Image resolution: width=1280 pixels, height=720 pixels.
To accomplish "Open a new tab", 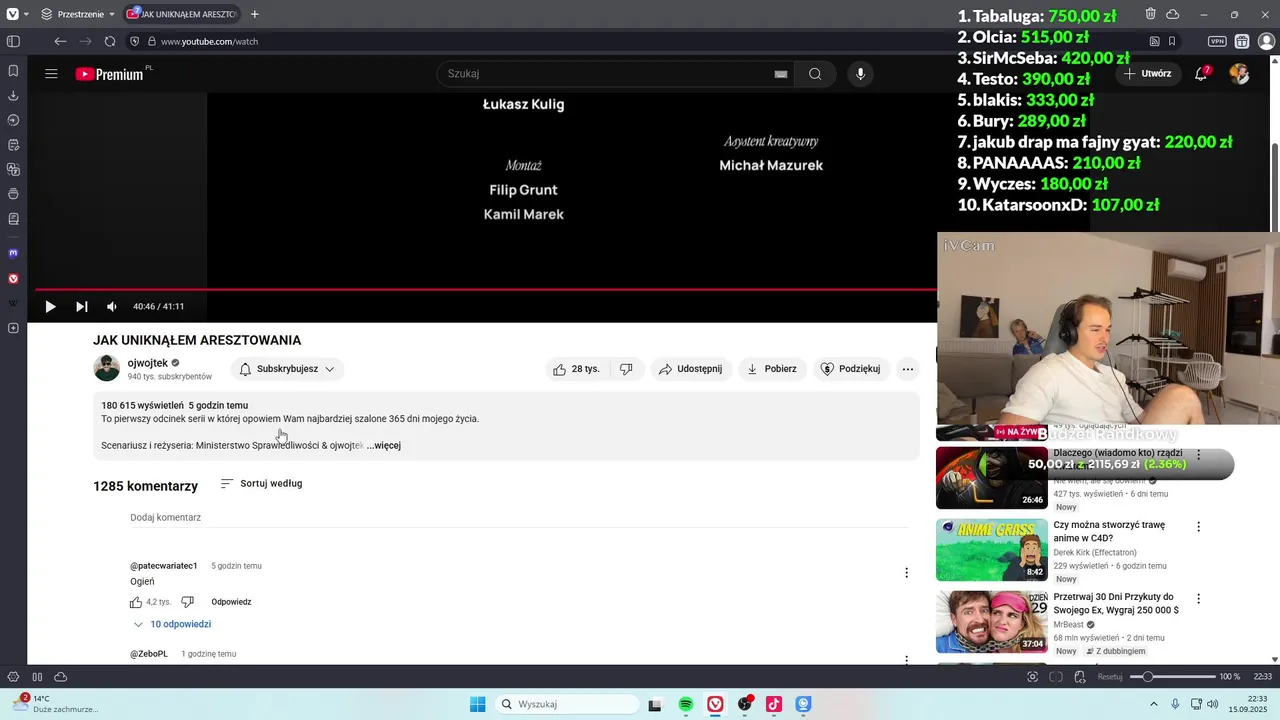I will point(255,14).
